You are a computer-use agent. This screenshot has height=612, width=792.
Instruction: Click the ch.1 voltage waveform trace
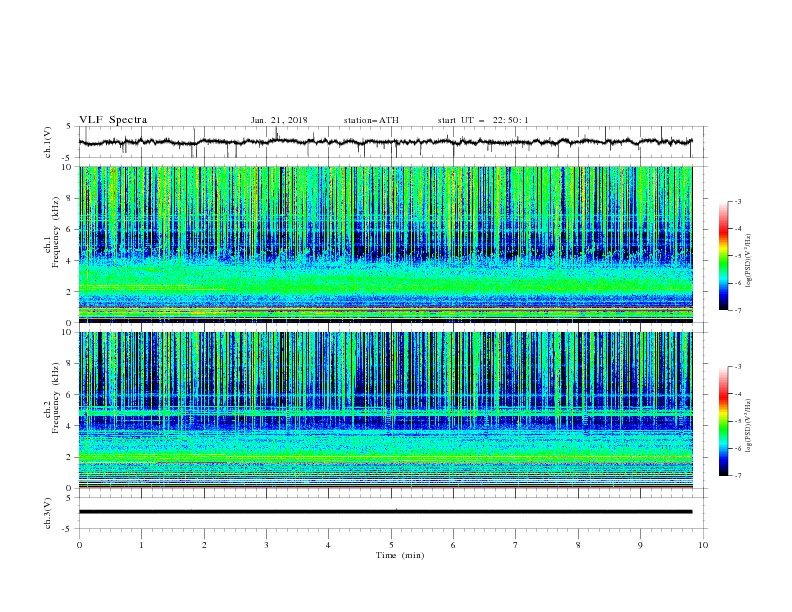[386, 142]
